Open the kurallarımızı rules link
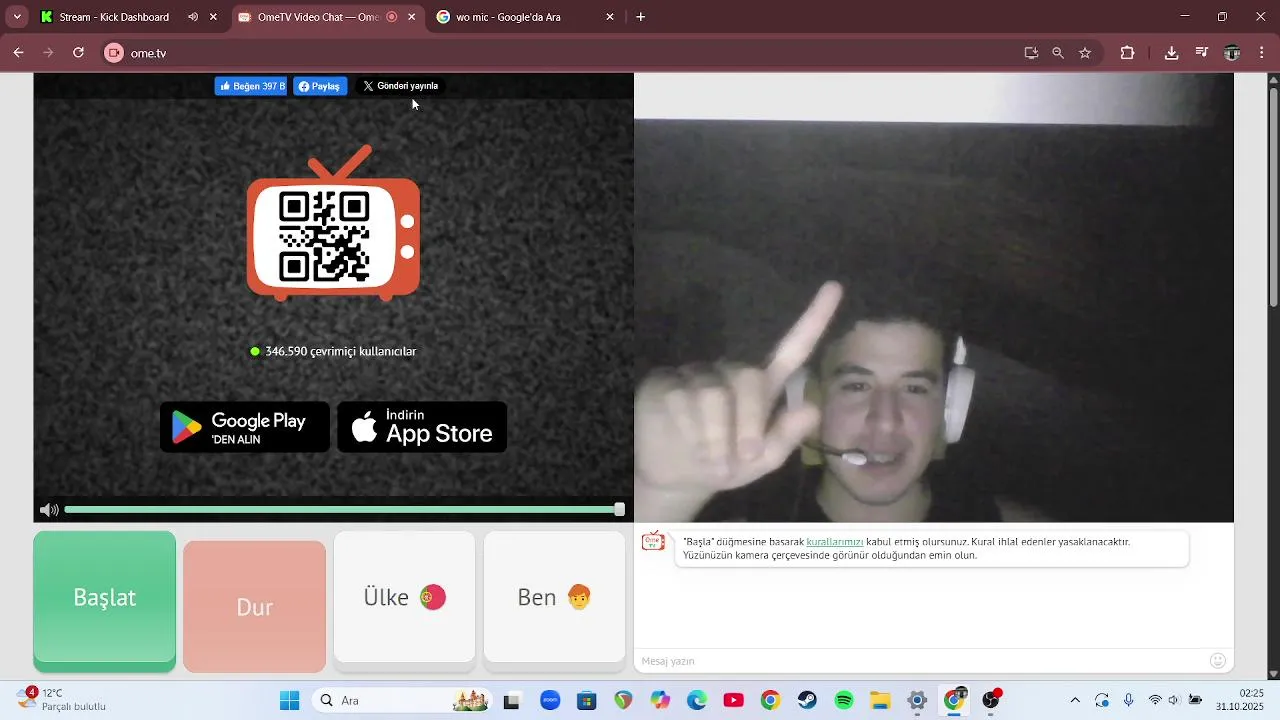 pyautogui.click(x=835, y=542)
